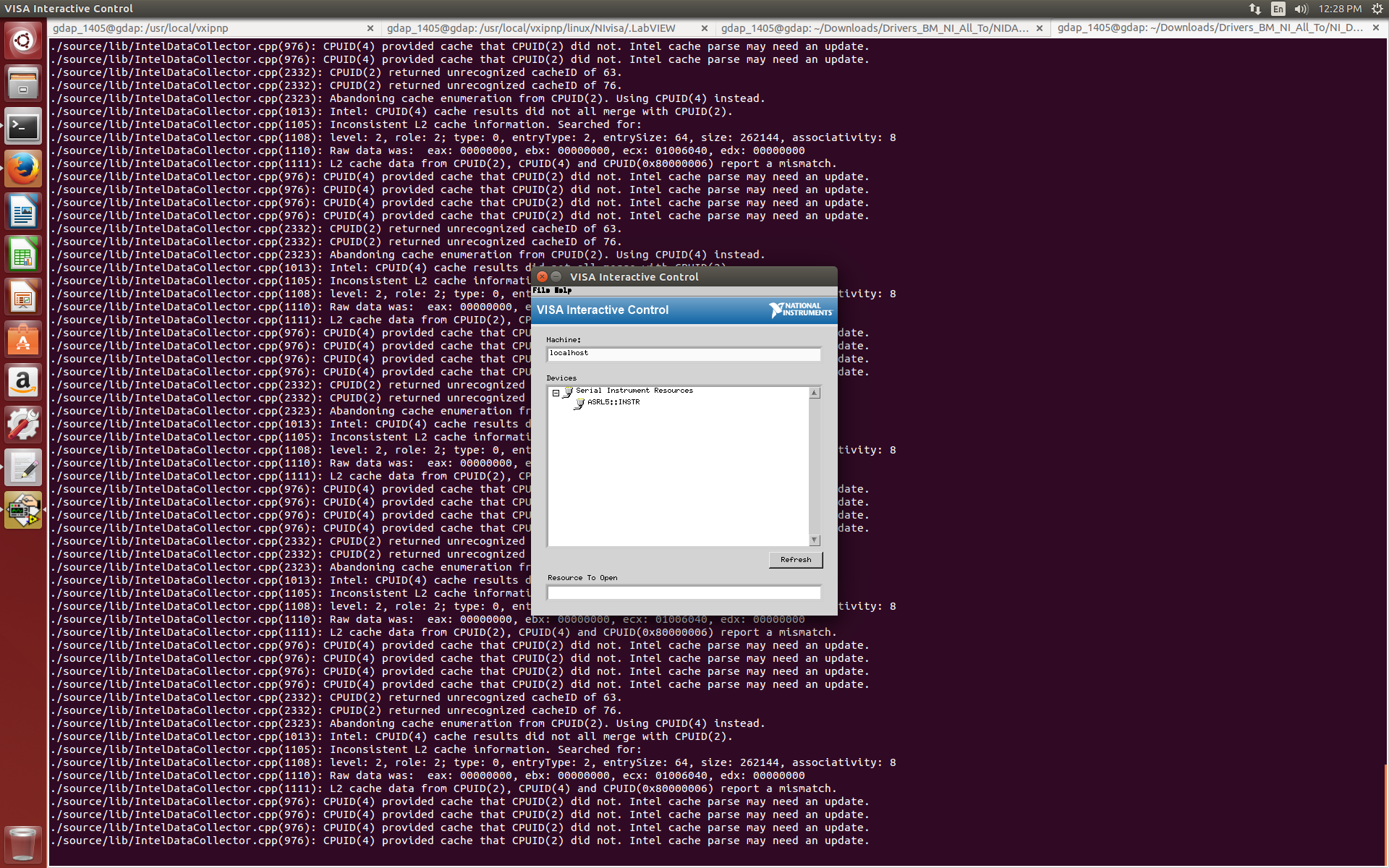Open sound volume indicator
This screenshot has width=1389, height=868.
pyautogui.click(x=1301, y=9)
